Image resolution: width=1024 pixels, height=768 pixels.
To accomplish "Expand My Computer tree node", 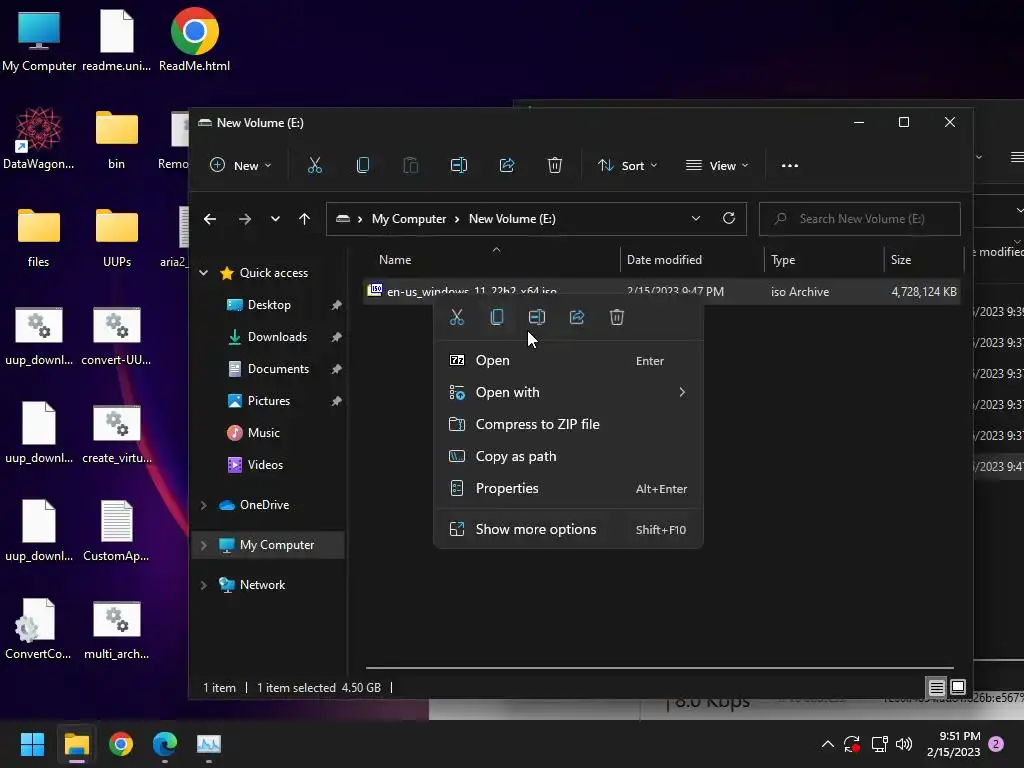I will [204, 545].
